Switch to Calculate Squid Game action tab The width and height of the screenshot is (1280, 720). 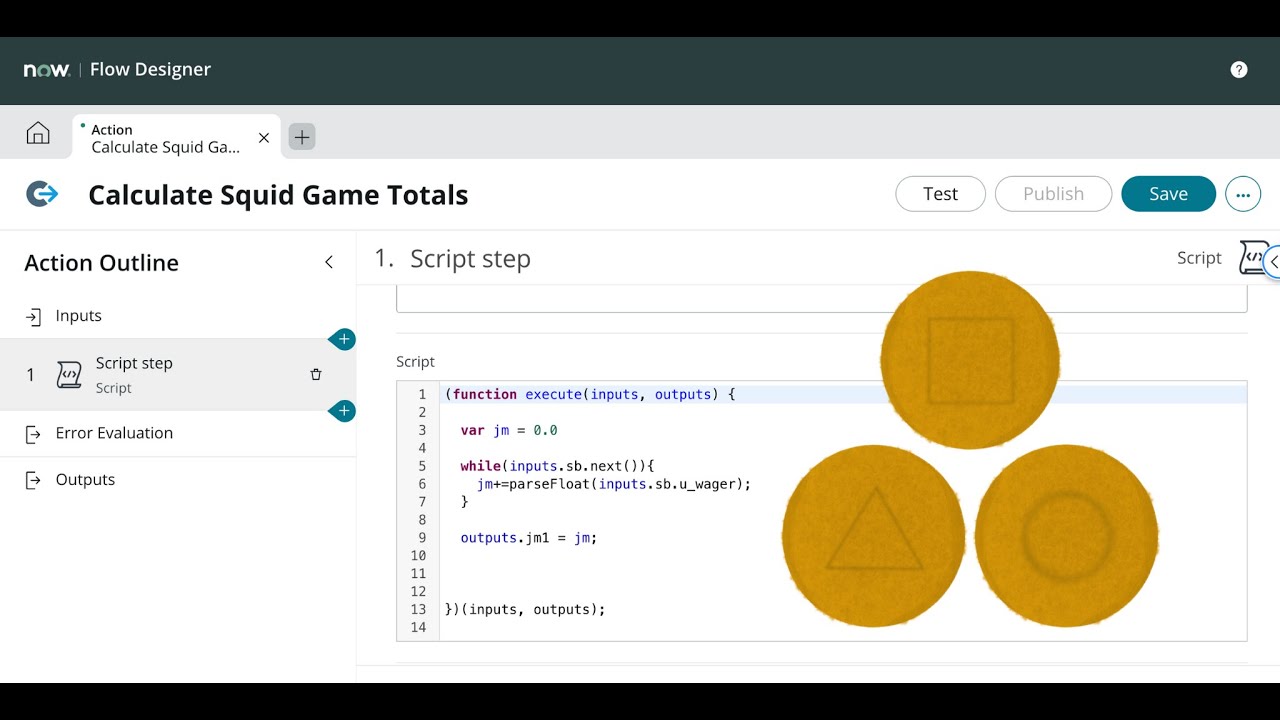pos(165,138)
